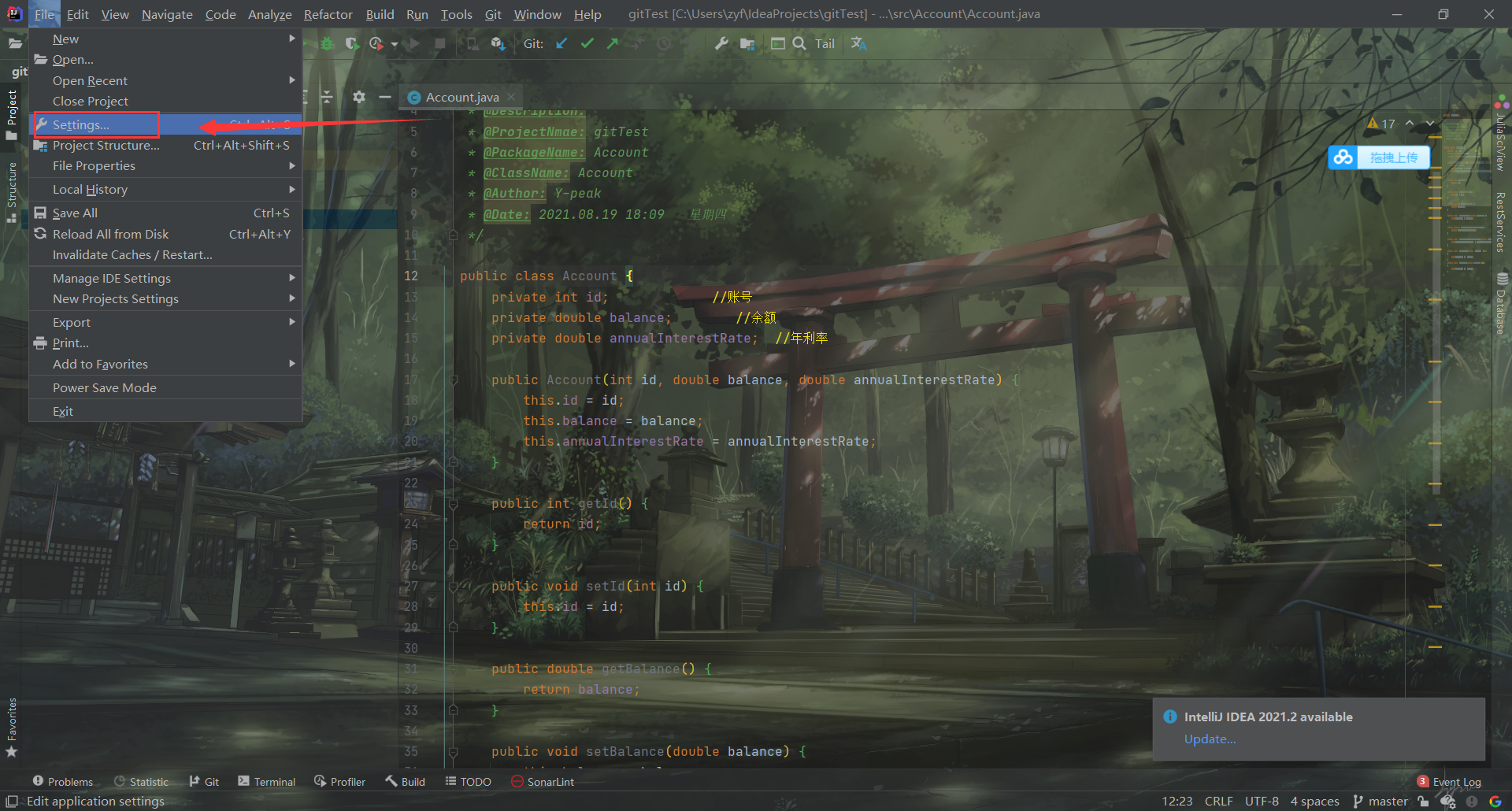Toggle Power Save Mode
The width and height of the screenshot is (1512, 811).
[165, 387]
